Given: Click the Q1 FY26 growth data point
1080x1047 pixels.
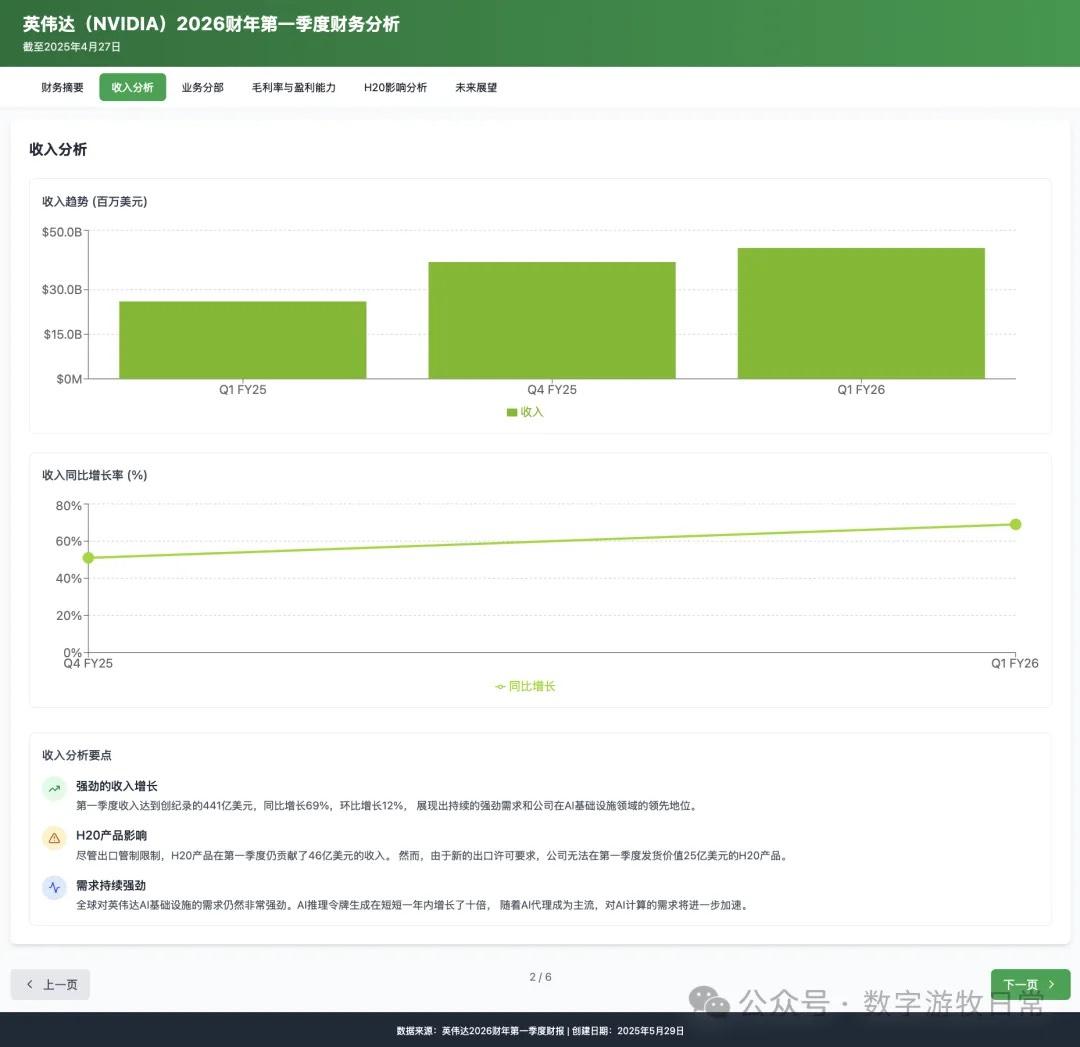Looking at the screenshot, I should (x=1015, y=524).
